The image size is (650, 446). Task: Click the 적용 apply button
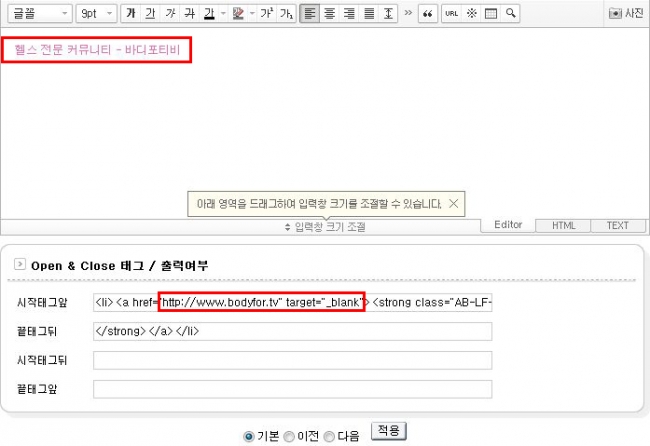coord(389,431)
